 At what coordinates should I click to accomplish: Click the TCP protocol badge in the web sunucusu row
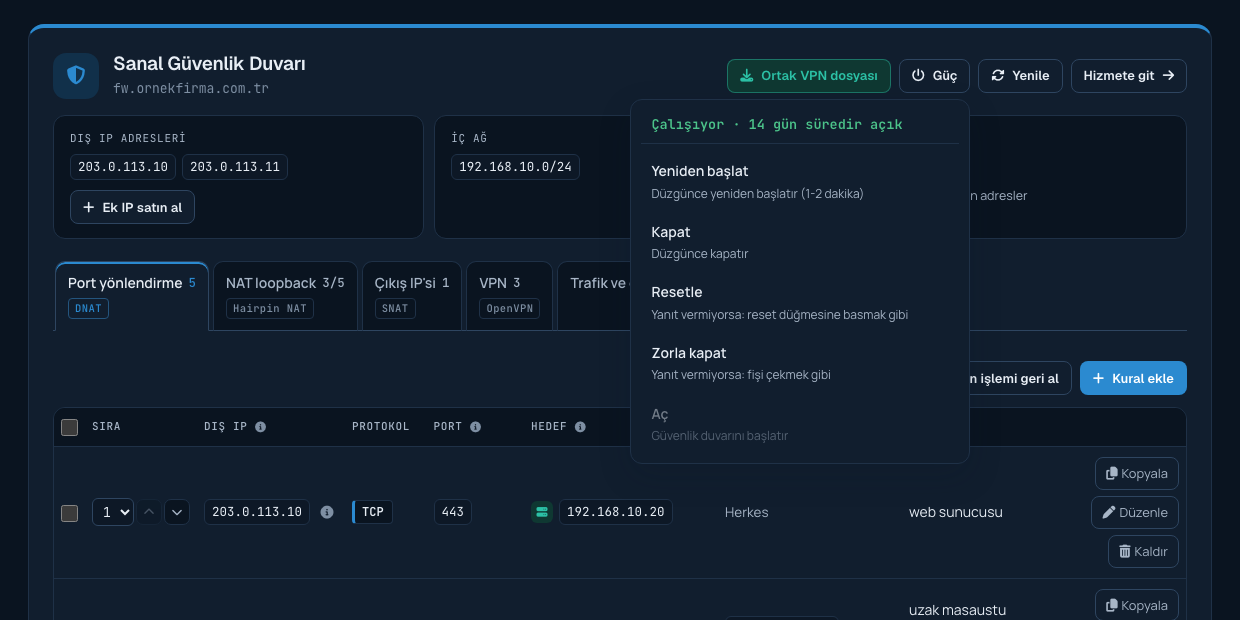point(372,512)
